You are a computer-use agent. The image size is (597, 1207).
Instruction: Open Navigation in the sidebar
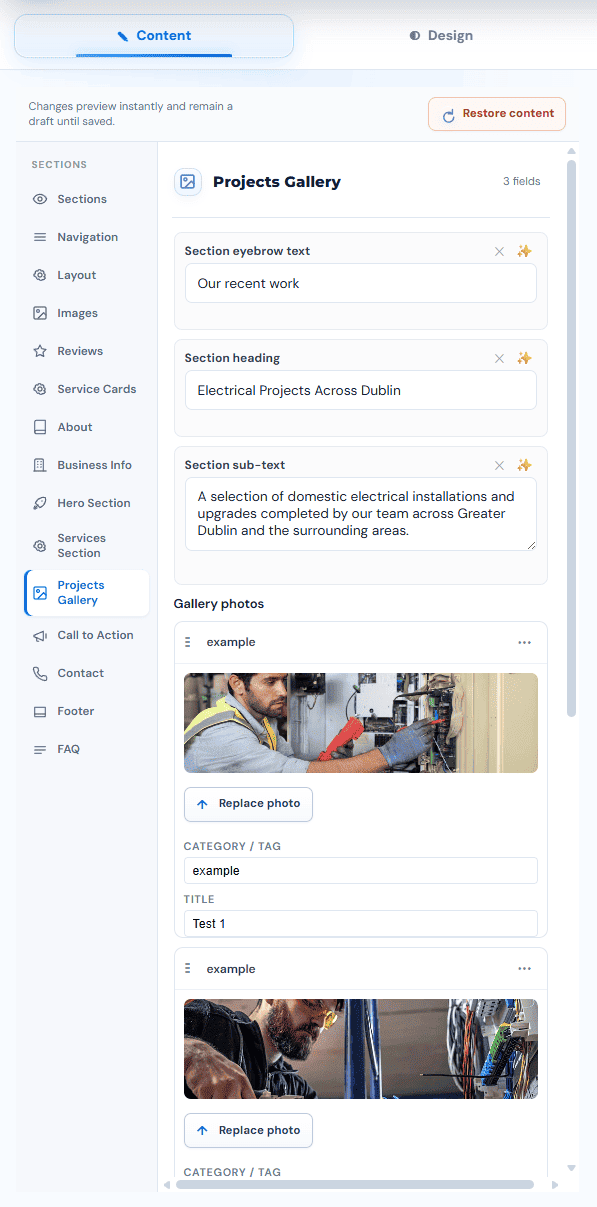click(x=87, y=237)
